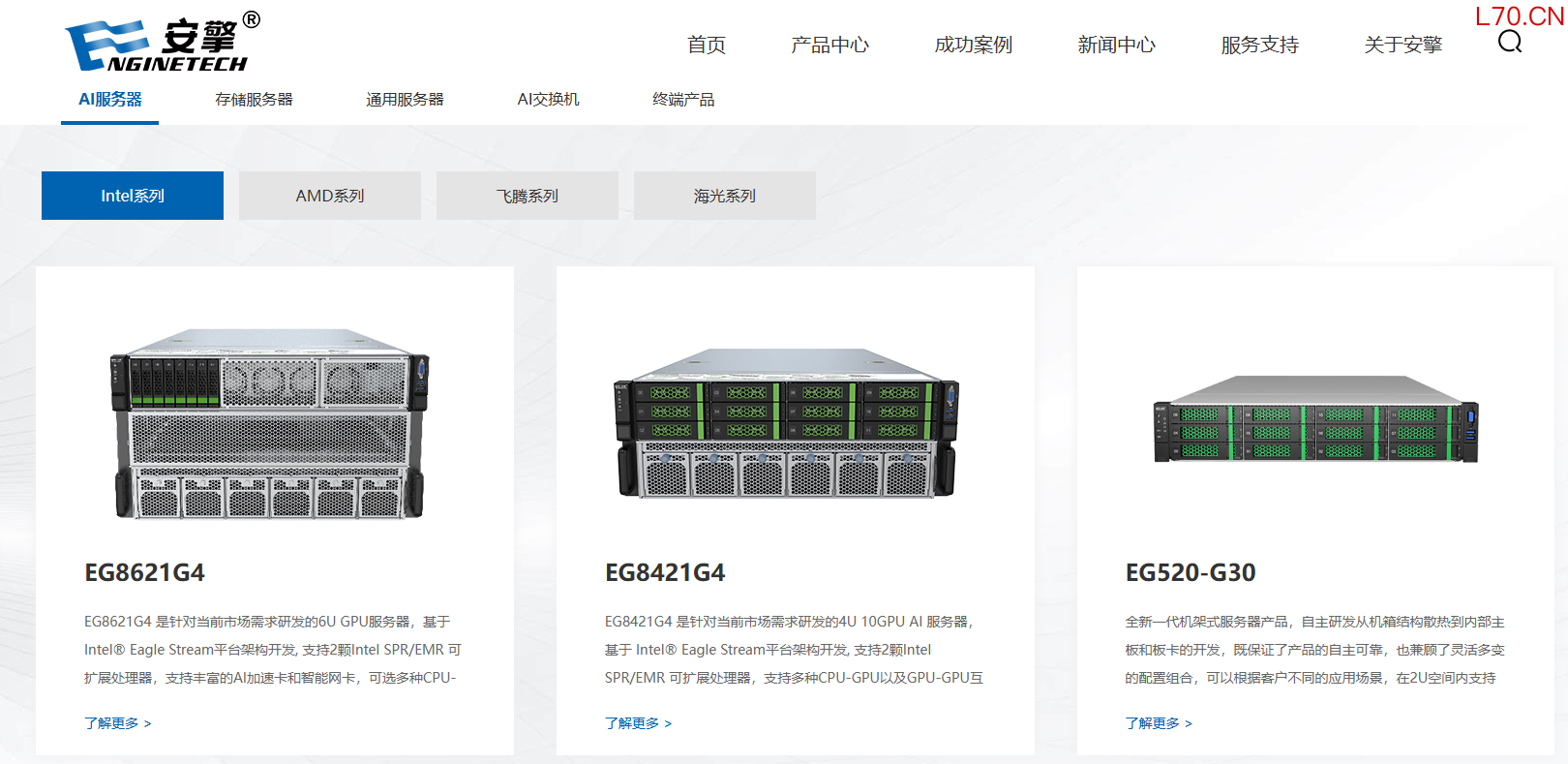Screen dimensions: 1568x764
Task: Open the 新闻中心 menu item
Action: pos(1116,45)
